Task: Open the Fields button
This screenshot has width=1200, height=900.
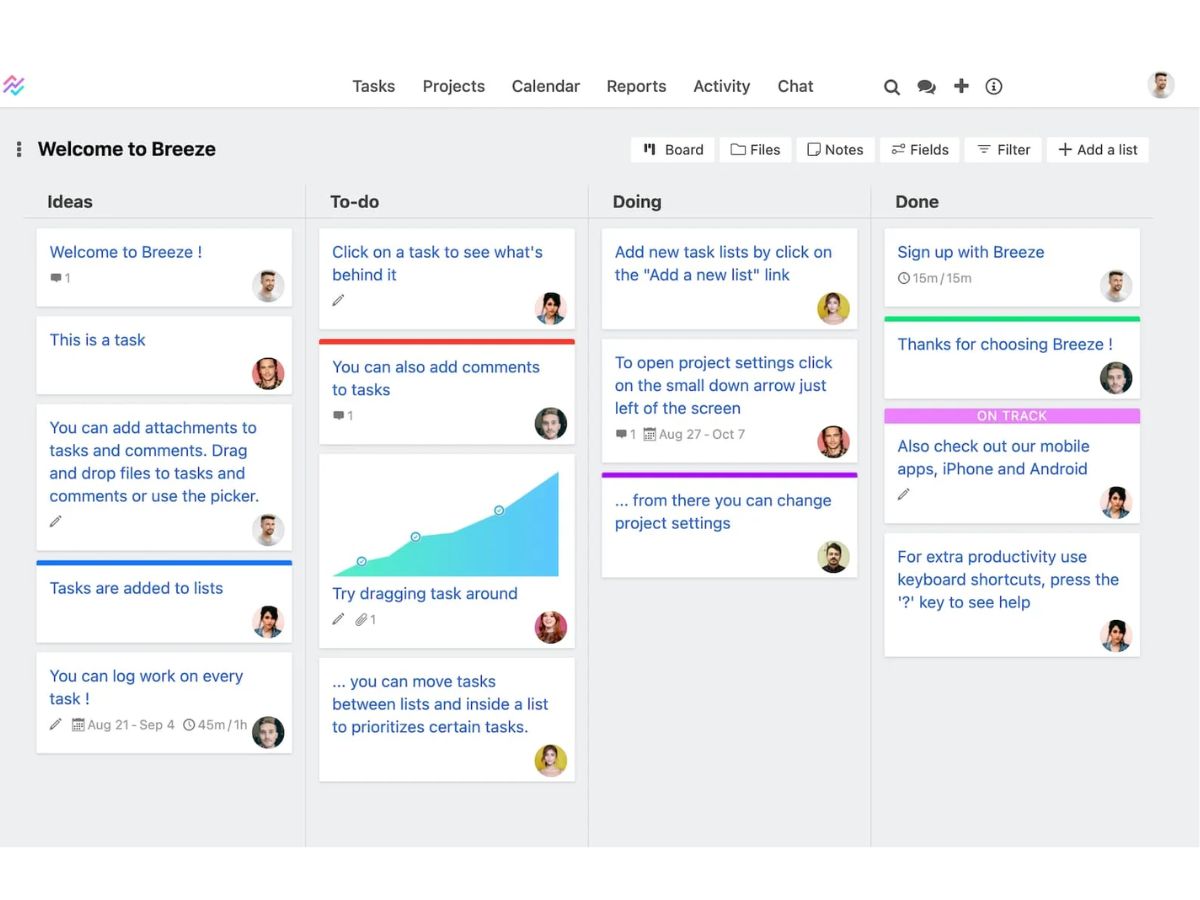Action: pos(920,150)
